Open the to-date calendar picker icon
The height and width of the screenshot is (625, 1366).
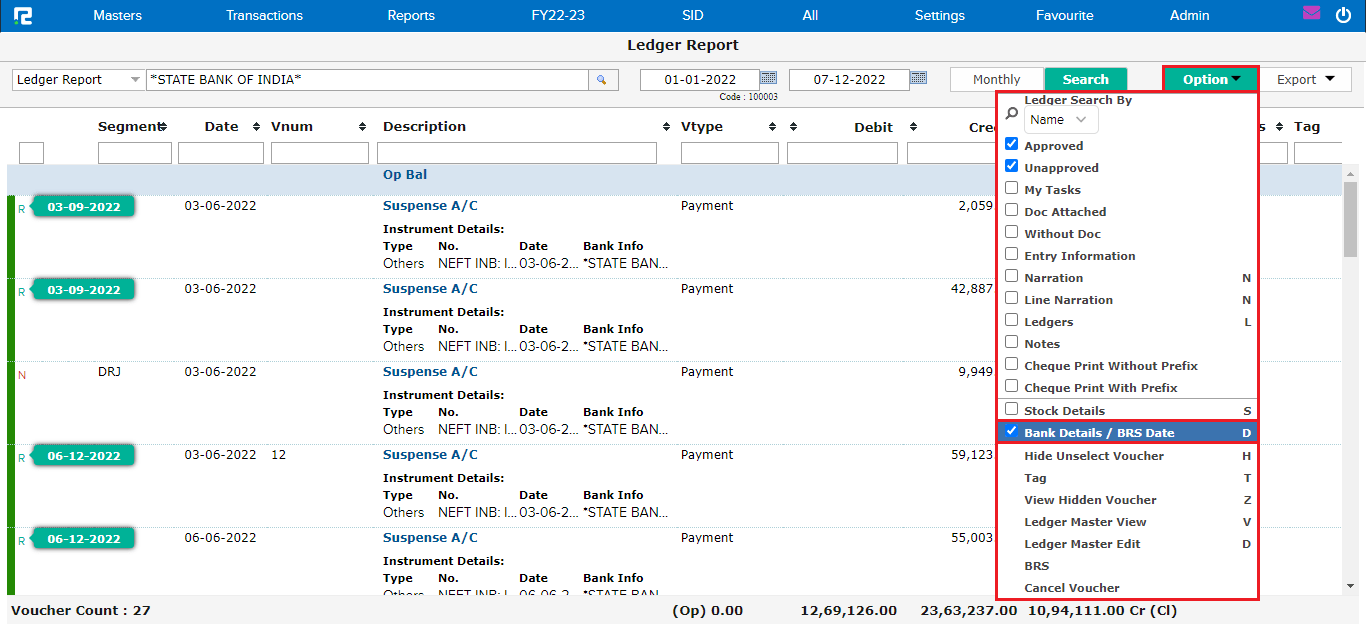click(918, 78)
